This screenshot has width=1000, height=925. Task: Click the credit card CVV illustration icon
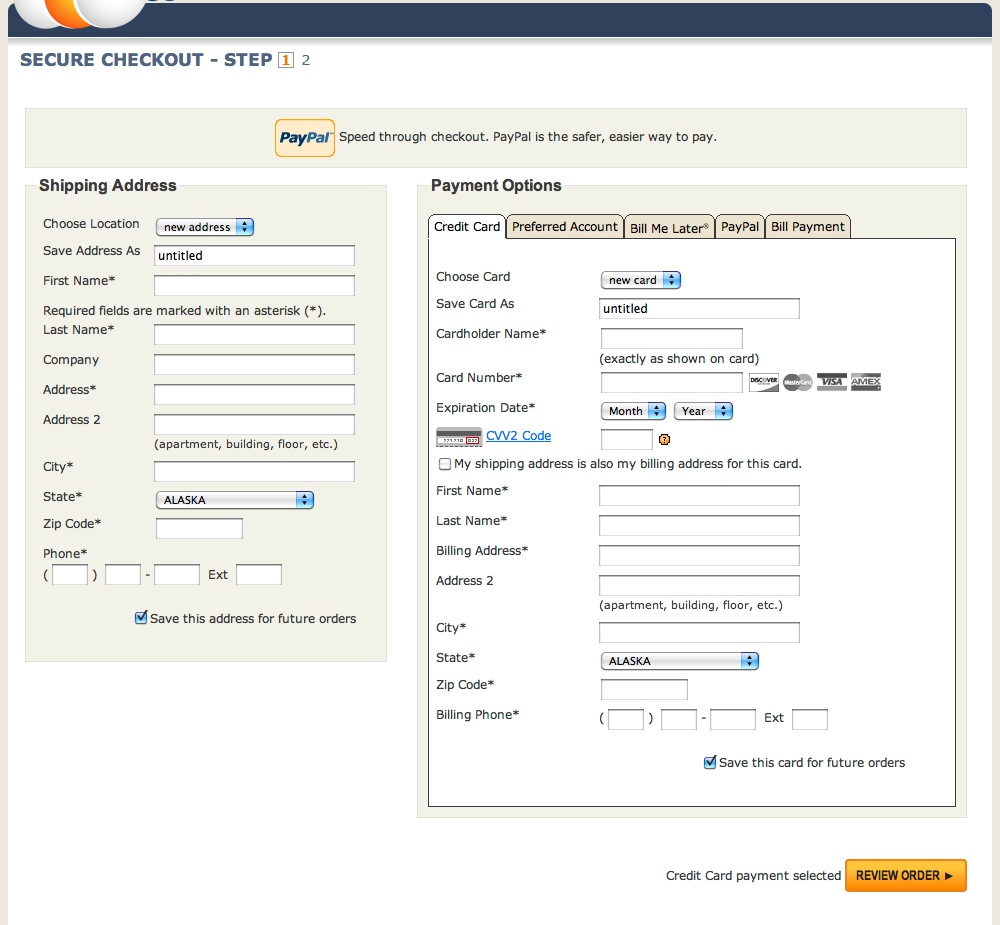(x=458, y=436)
